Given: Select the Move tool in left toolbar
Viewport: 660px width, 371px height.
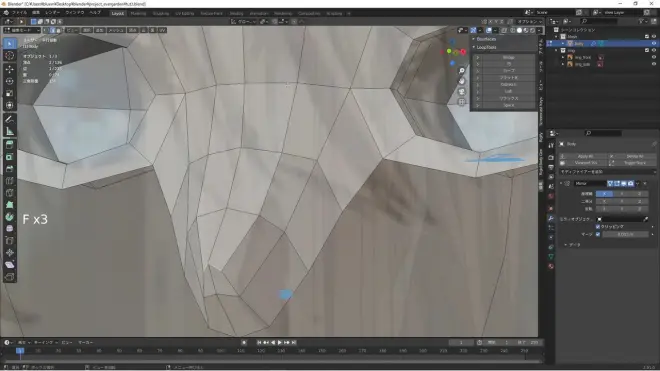Looking at the screenshot, I should pyautogui.click(x=10, y=69).
